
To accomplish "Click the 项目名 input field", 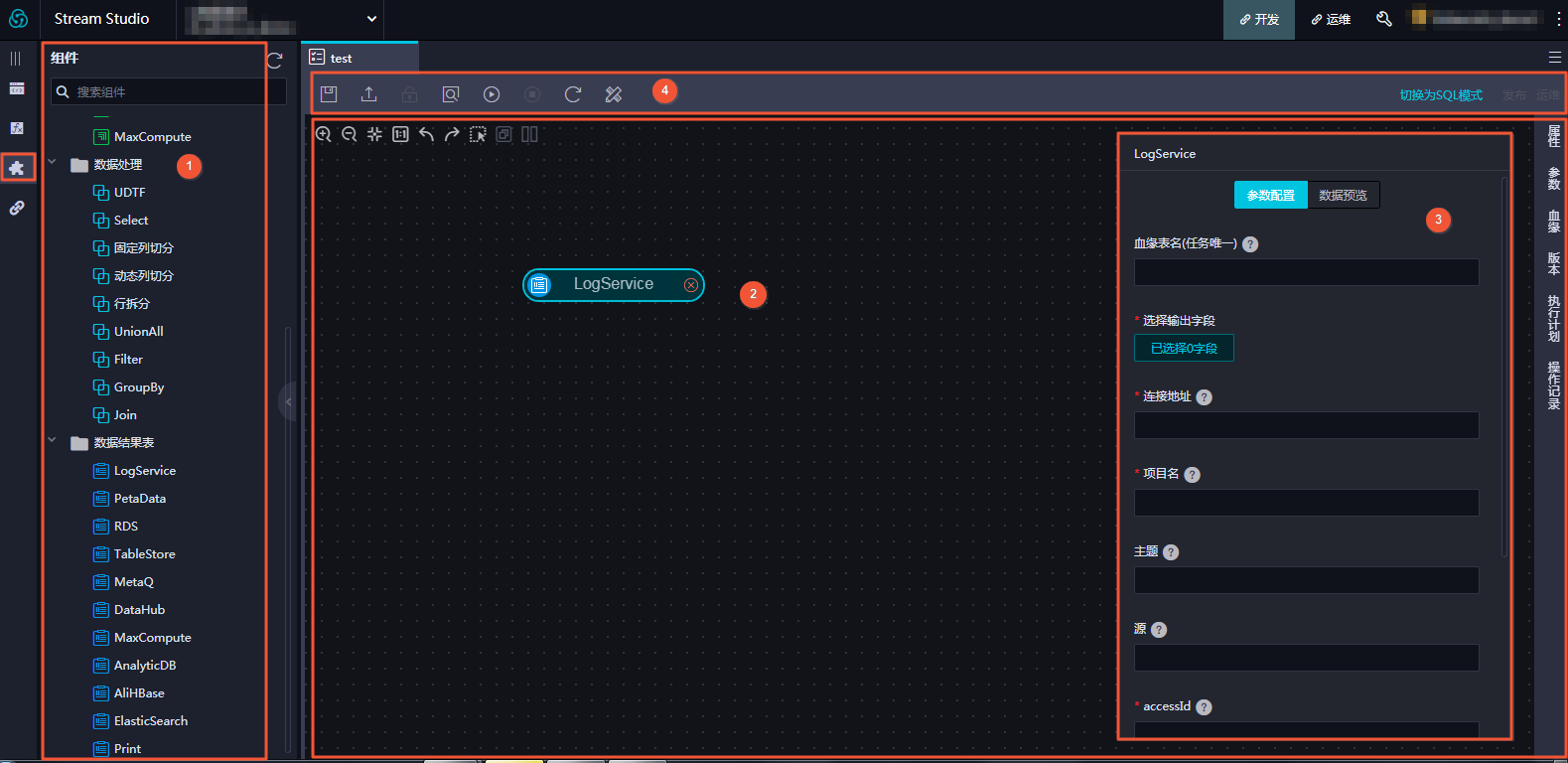I will tap(1306, 503).
